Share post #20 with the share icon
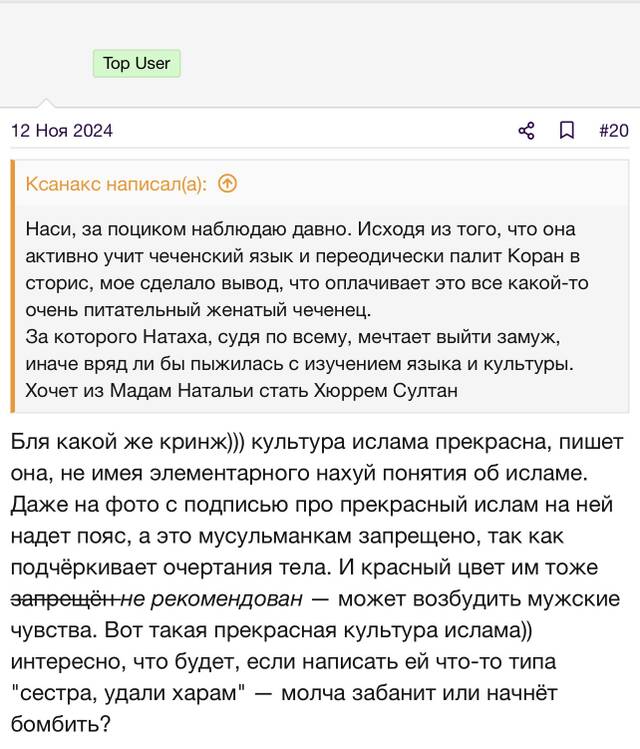This screenshot has width=640, height=749. [526, 130]
